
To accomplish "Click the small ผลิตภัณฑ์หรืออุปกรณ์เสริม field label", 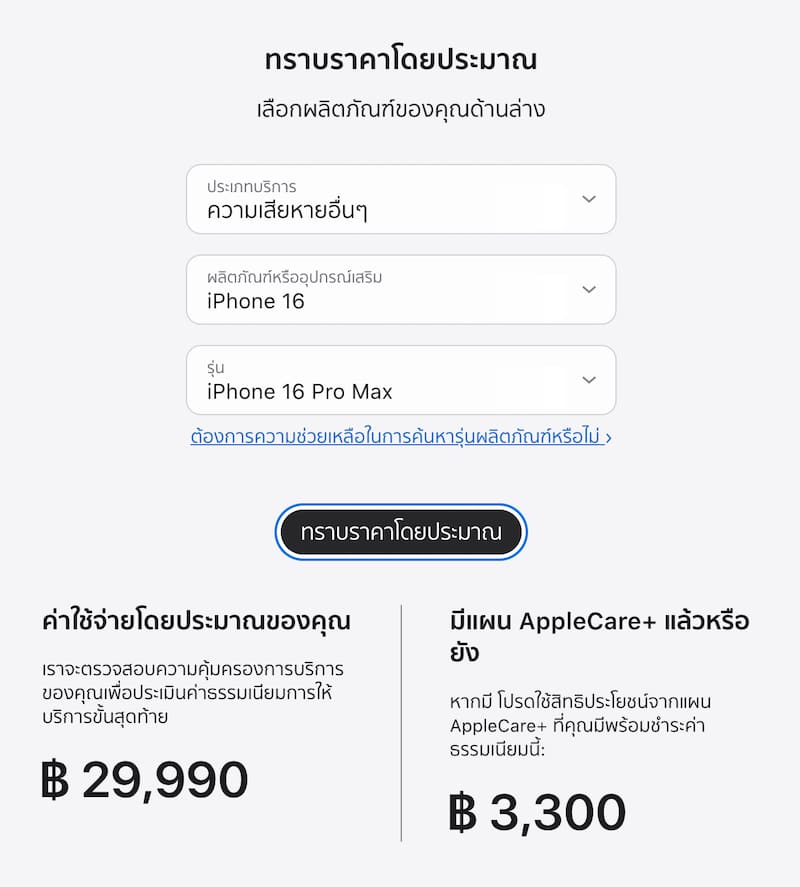I will coord(294,277).
